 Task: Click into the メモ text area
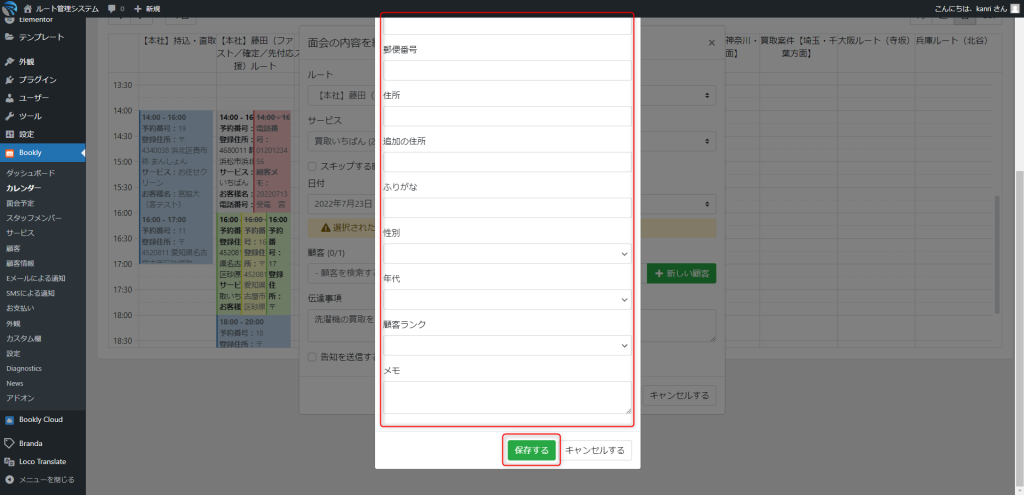click(x=507, y=397)
